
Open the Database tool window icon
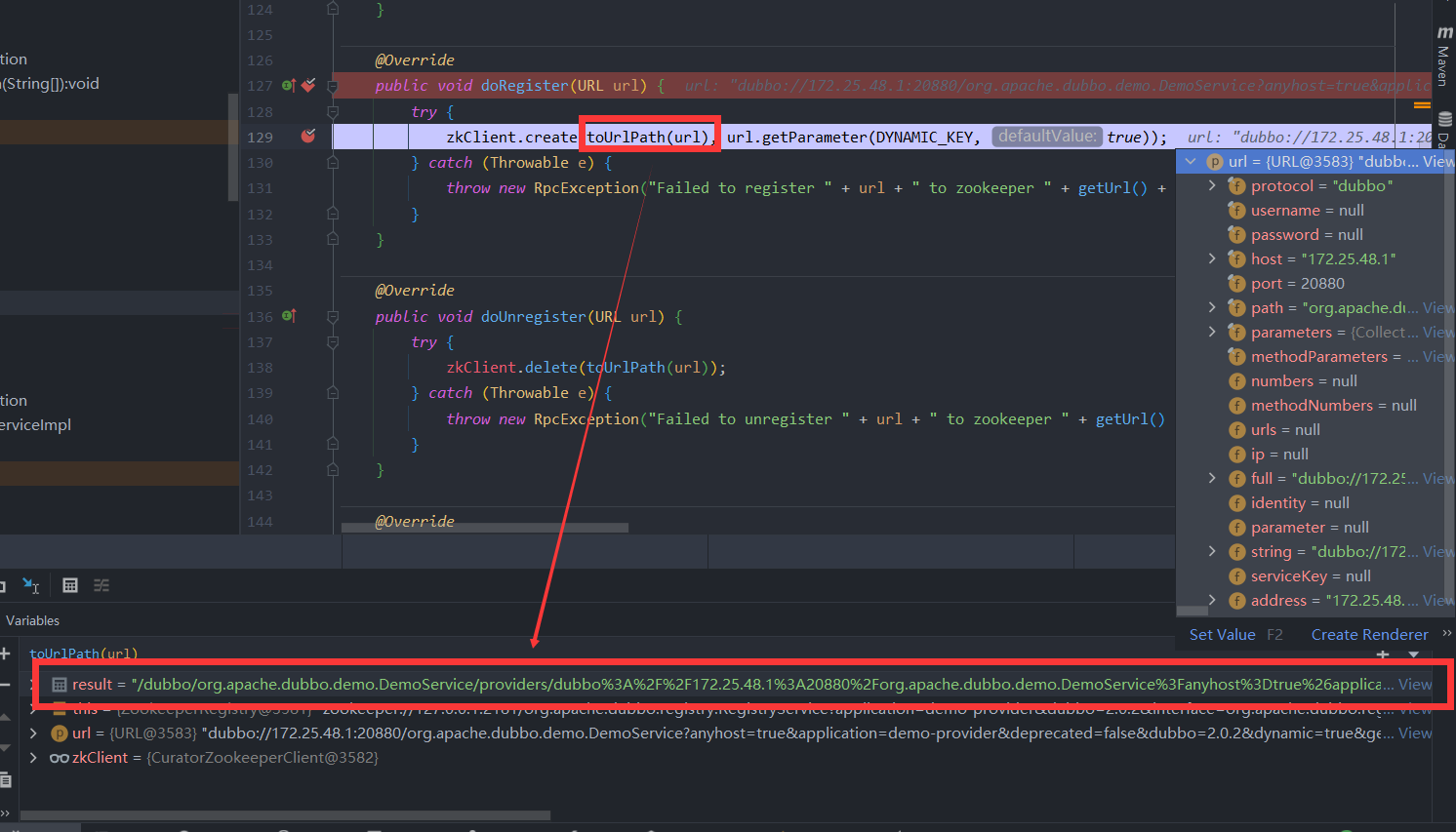coord(1445,120)
